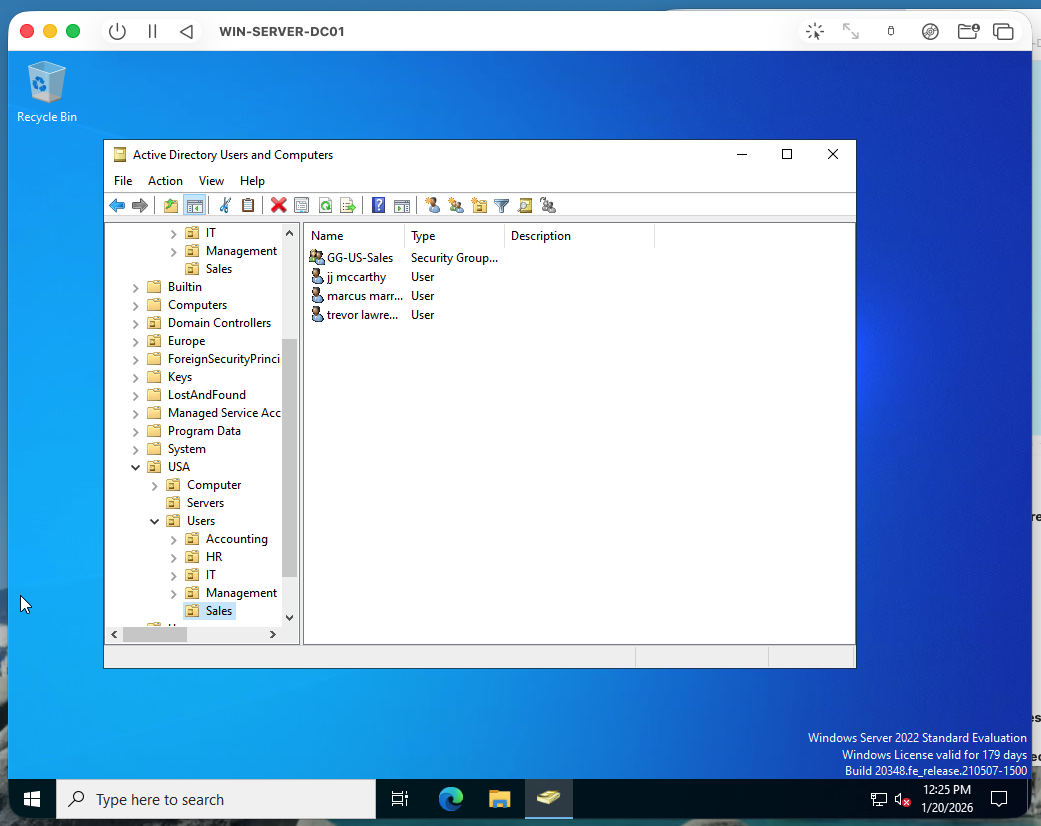This screenshot has width=1041, height=826.
Task: Open Properties via toolbar icon
Action: (x=301, y=205)
